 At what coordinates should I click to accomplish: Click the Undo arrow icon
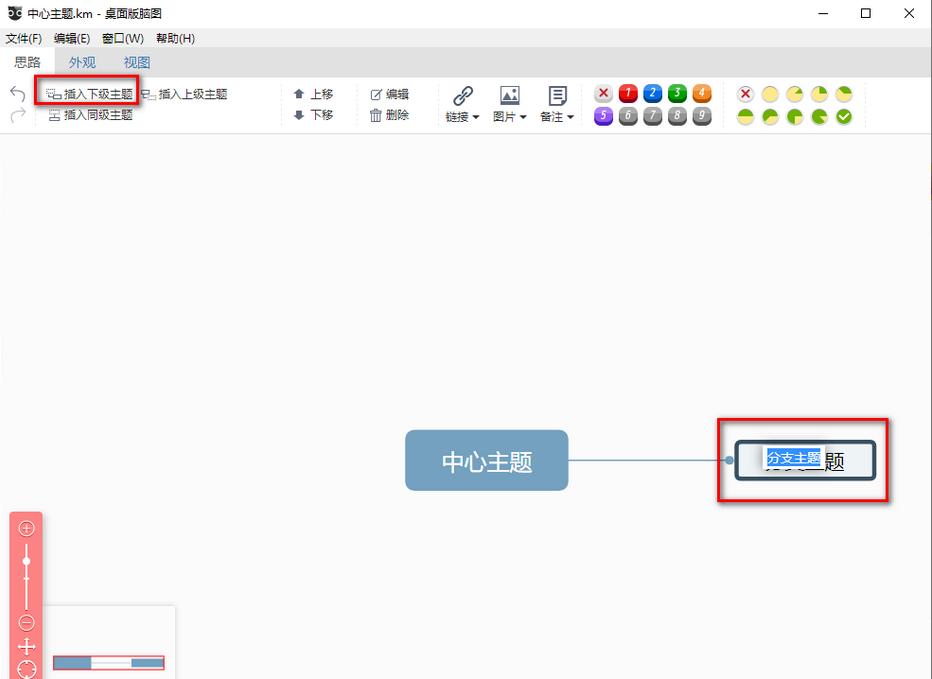[x=17, y=93]
